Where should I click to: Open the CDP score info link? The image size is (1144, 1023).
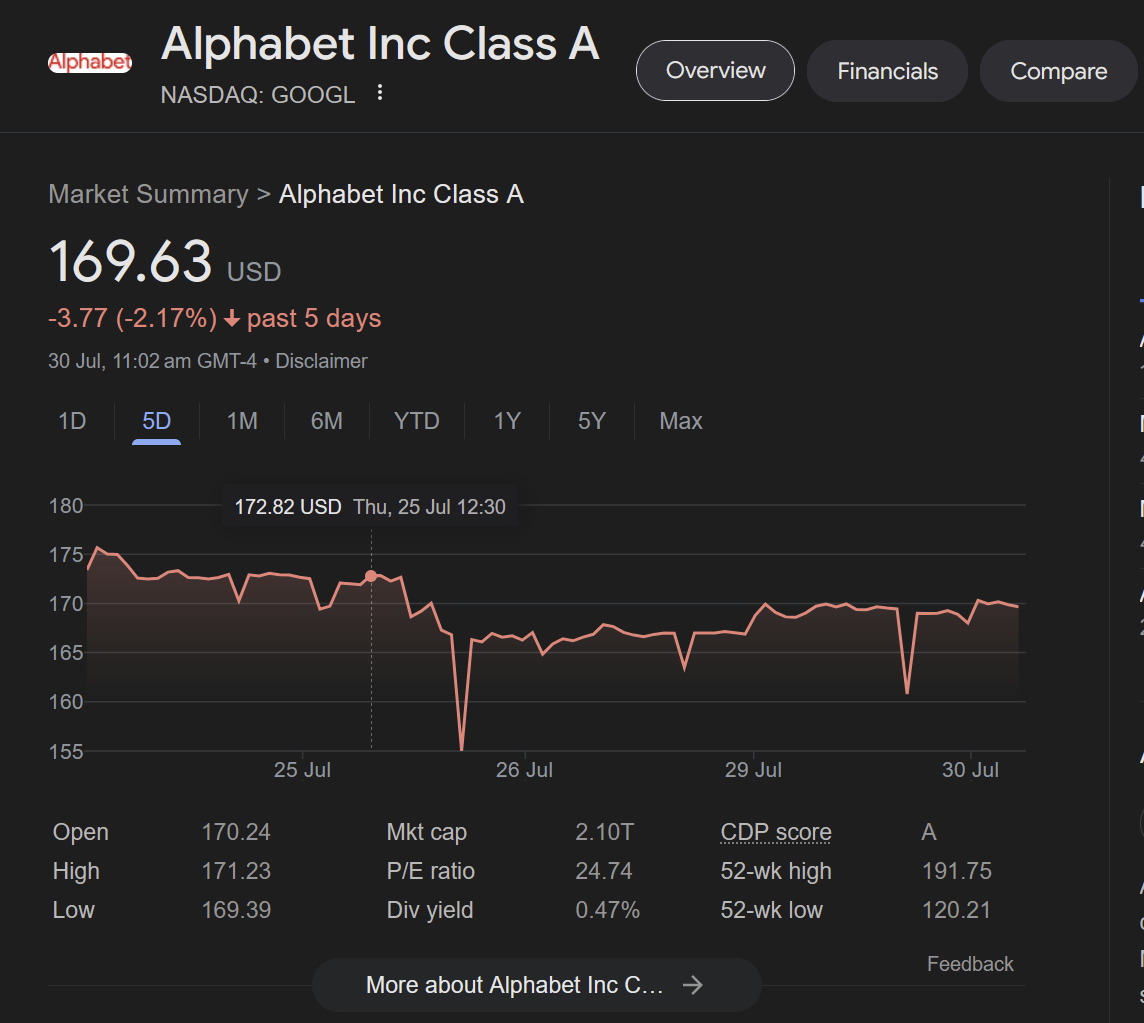click(776, 832)
